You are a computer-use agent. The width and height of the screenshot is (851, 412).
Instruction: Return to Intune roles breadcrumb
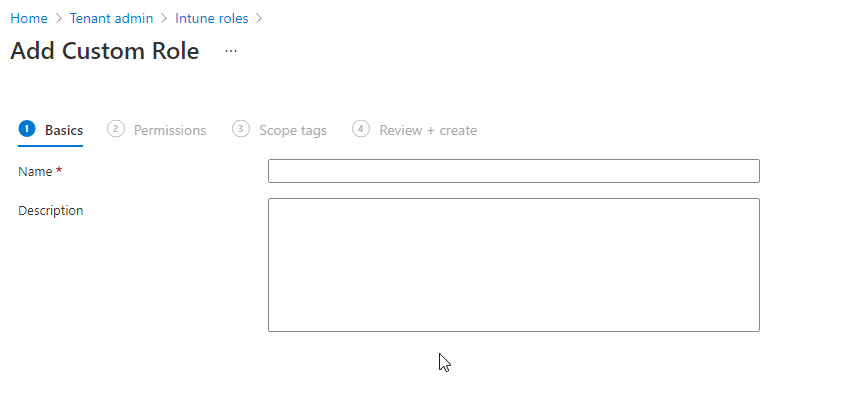pyautogui.click(x=212, y=19)
